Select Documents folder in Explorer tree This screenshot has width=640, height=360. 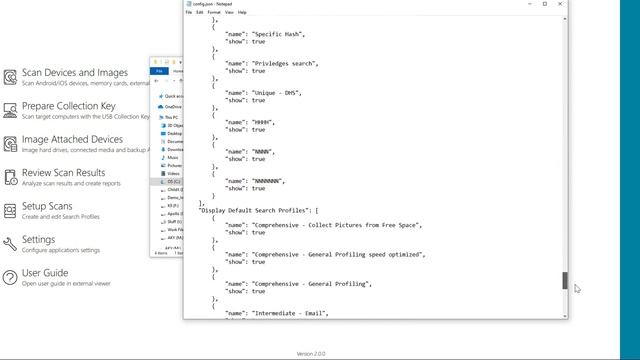(172, 142)
